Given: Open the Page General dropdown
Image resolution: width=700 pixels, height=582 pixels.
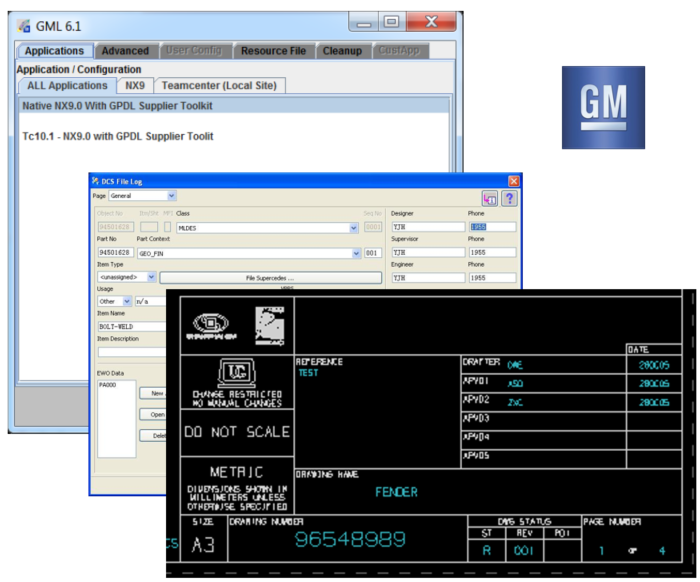Looking at the screenshot, I should 172,196.
